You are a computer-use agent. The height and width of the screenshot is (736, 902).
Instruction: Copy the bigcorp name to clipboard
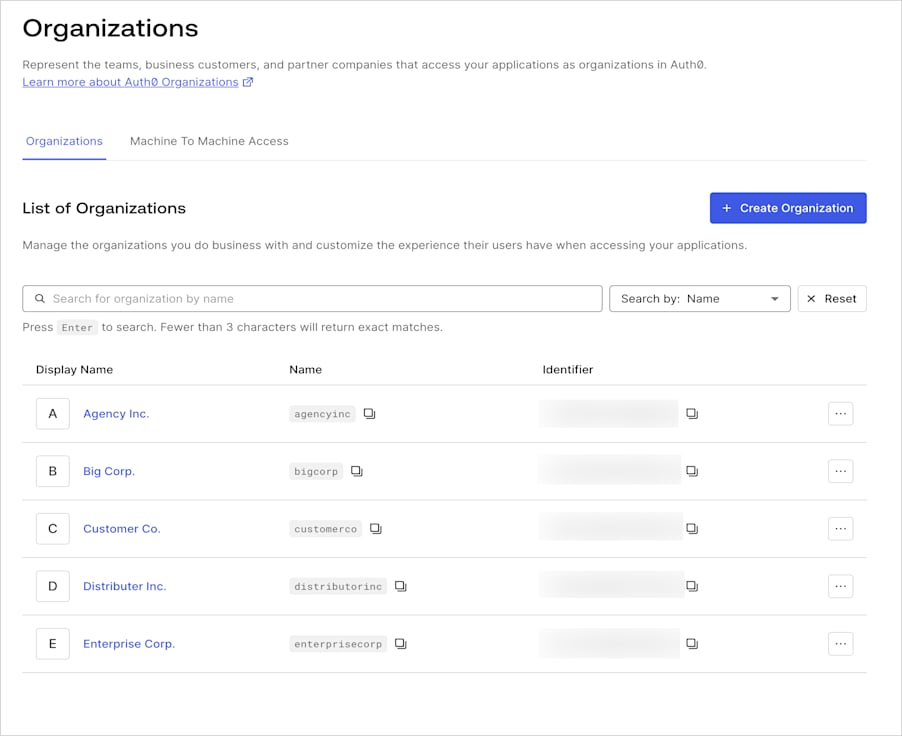(x=357, y=471)
